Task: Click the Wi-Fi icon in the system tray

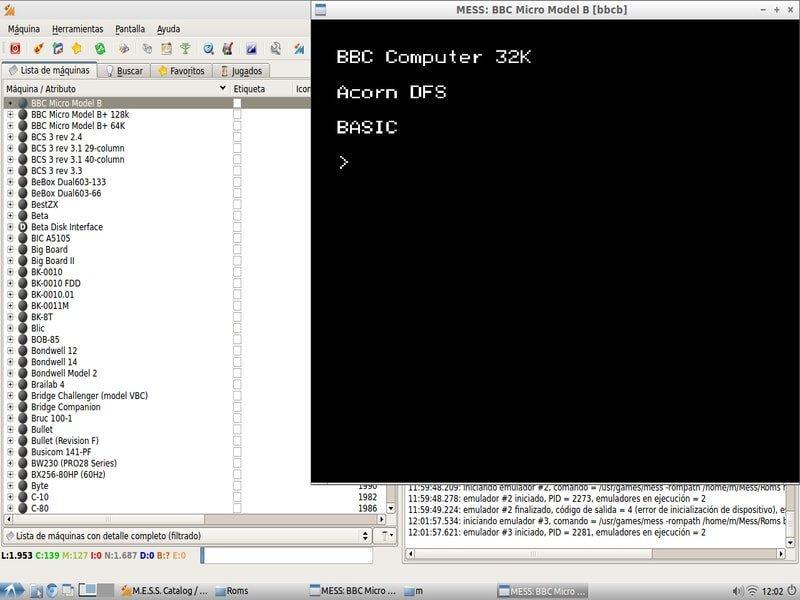Action: coord(752,591)
